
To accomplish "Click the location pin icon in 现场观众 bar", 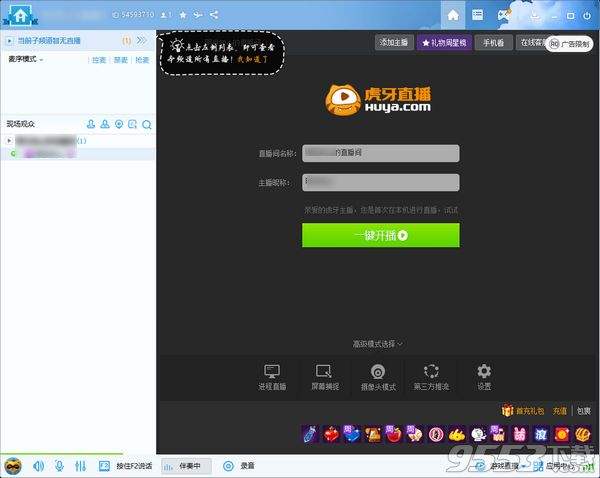I will [x=119, y=124].
